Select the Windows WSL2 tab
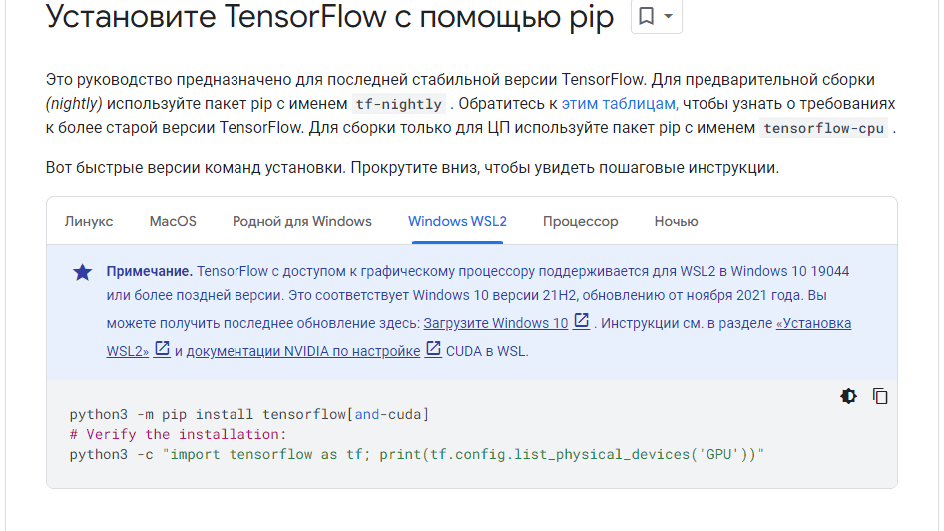 click(x=457, y=221)
